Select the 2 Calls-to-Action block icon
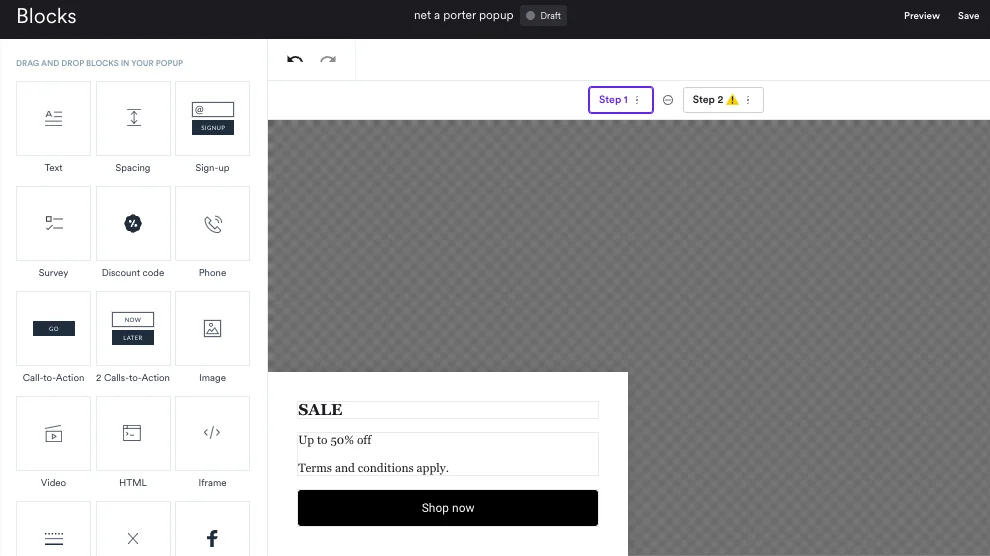This screenshot has height=556, width=990. tap(133, 328)
